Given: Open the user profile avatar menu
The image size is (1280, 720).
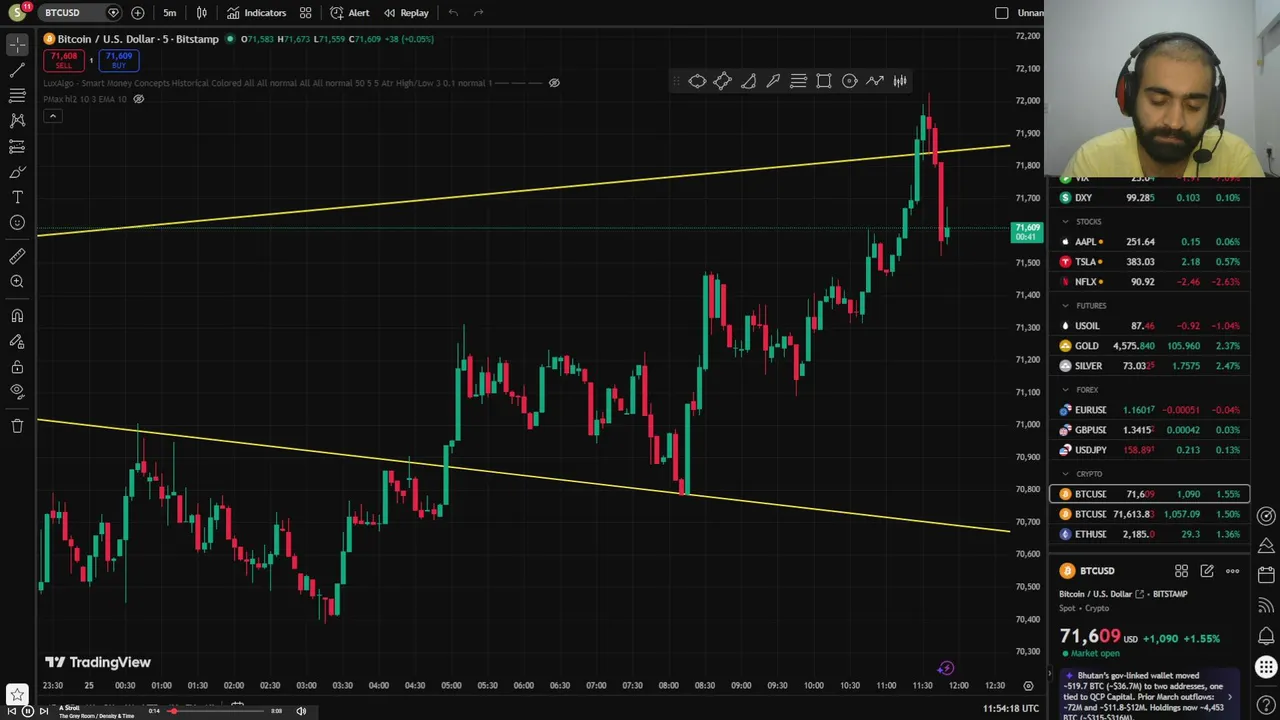Looking at the screenshot, I should pos(17,13).
